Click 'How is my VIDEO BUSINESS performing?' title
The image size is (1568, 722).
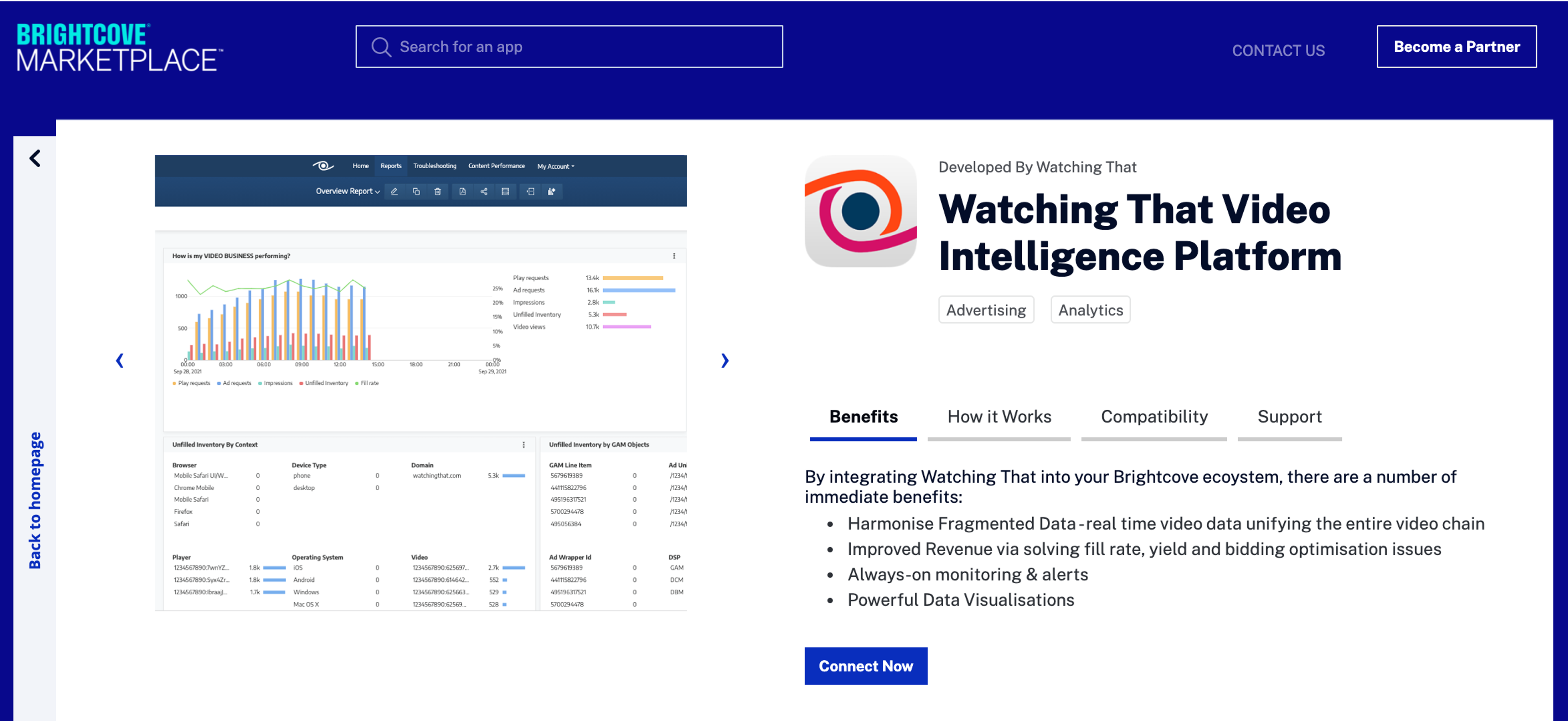[x=231, y=256]
